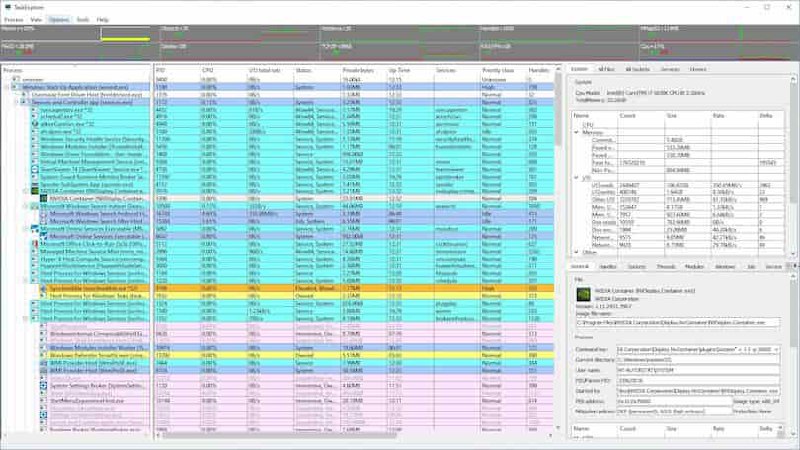The height and width of the screenshot is (450, 800).
Task: Collapse the Windows Search Indexer node
Action: click(26, 207)
